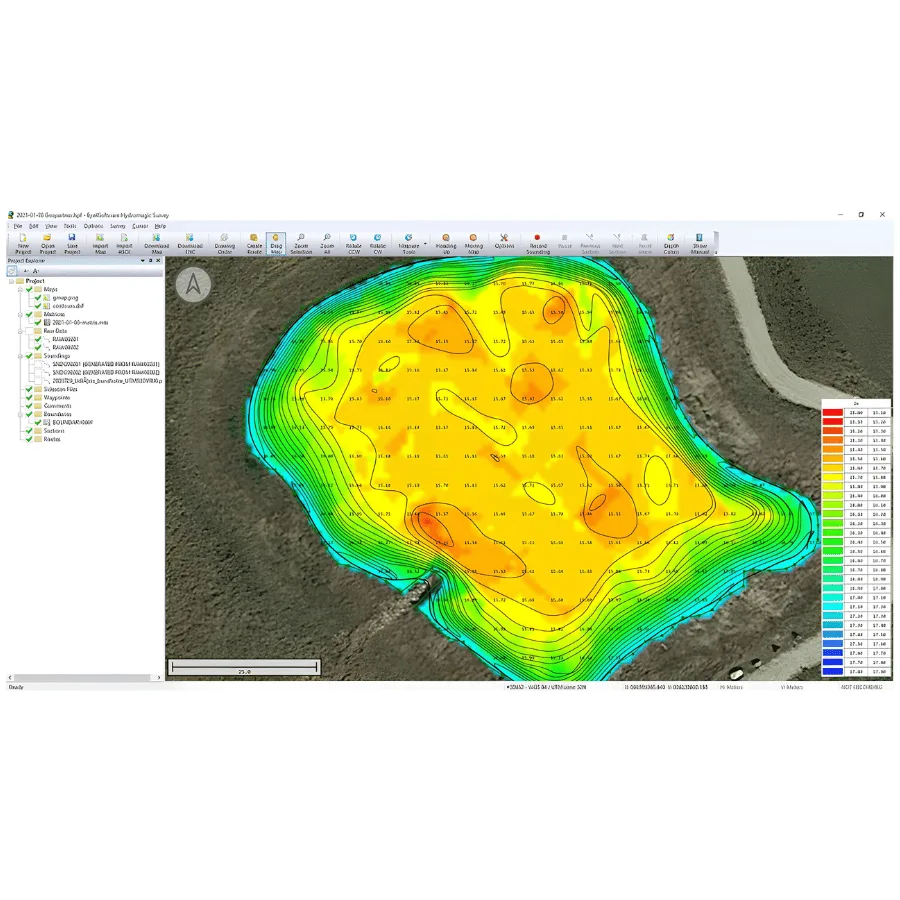900x900 pixels.
Task: Uncheck the Matrices folder checkbox
Action: (x=29, y=314)
